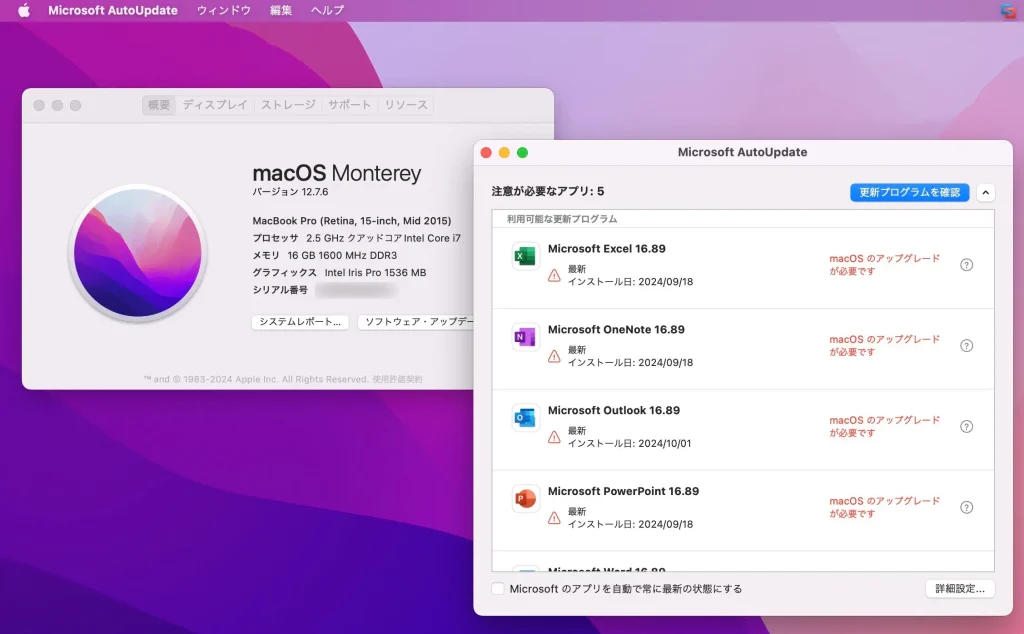Image resolution: width=1024 pixels, height=634 pixels.
Task: Click the Excel warning triangle icon
Action: click(x=554, y=276)
